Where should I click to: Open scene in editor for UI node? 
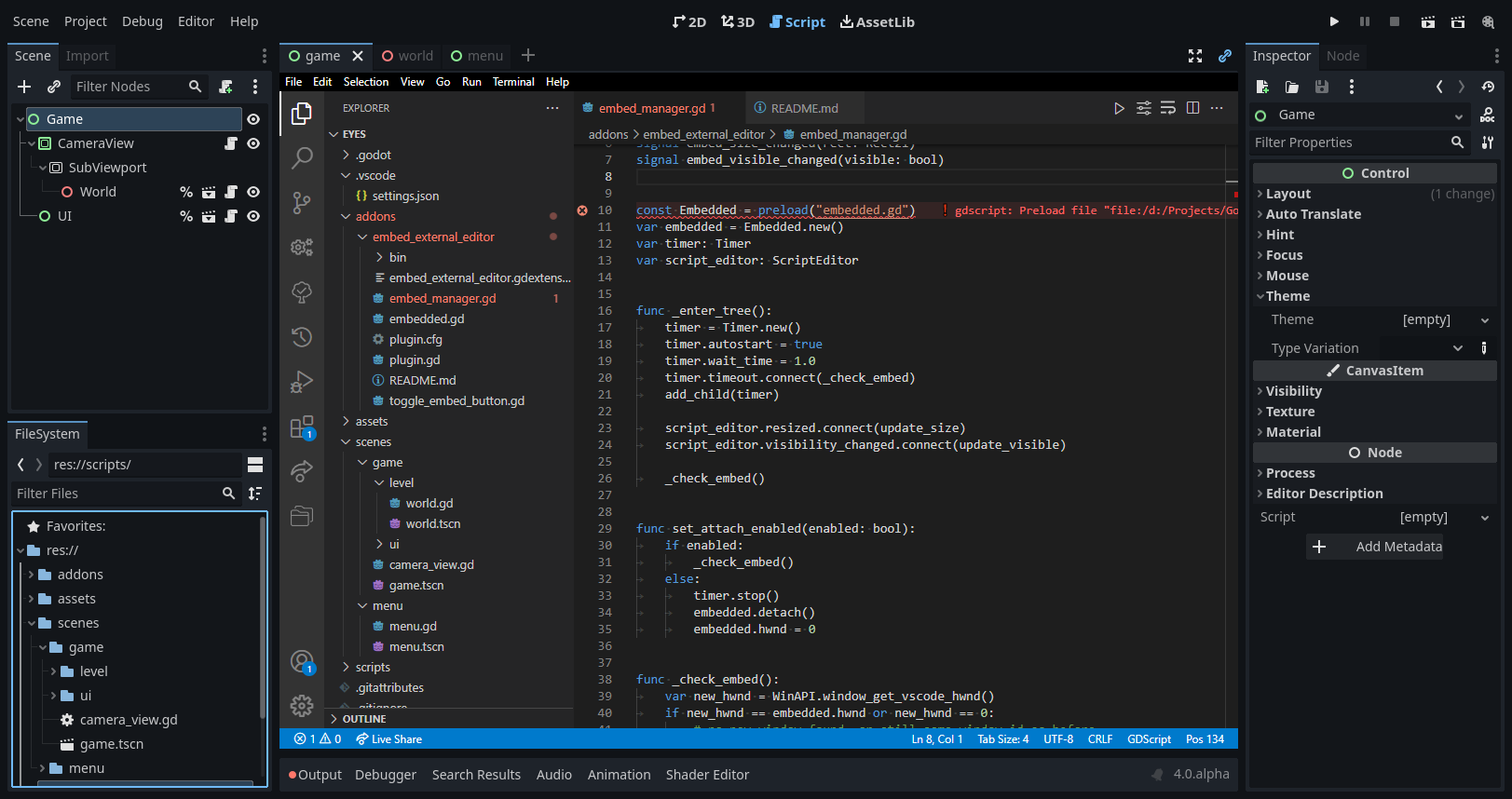[x=209, y=216]
